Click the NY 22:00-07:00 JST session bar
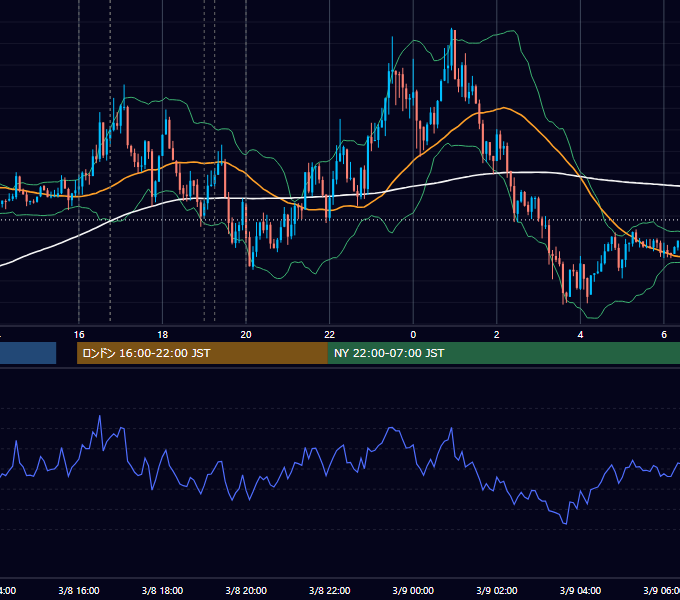The image size is (680, 600). tap(503, 353)
